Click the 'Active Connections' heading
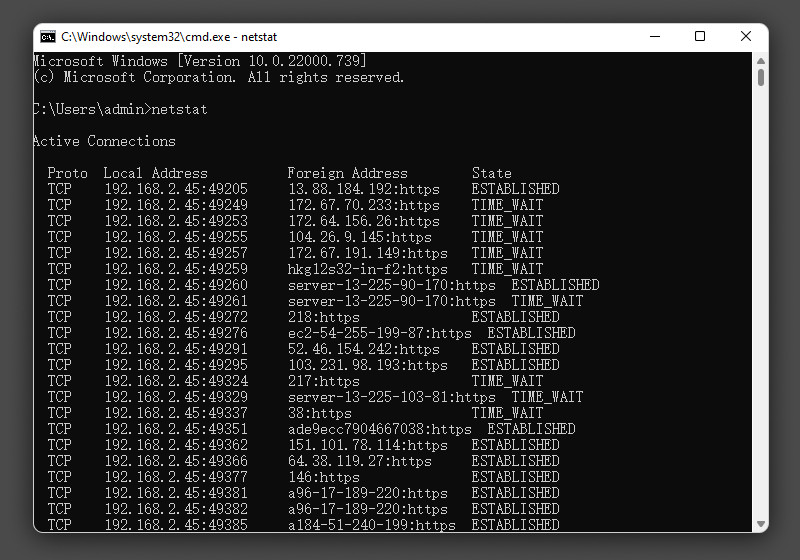Screen dimensions: 800x560 click(x=104, y=141)
